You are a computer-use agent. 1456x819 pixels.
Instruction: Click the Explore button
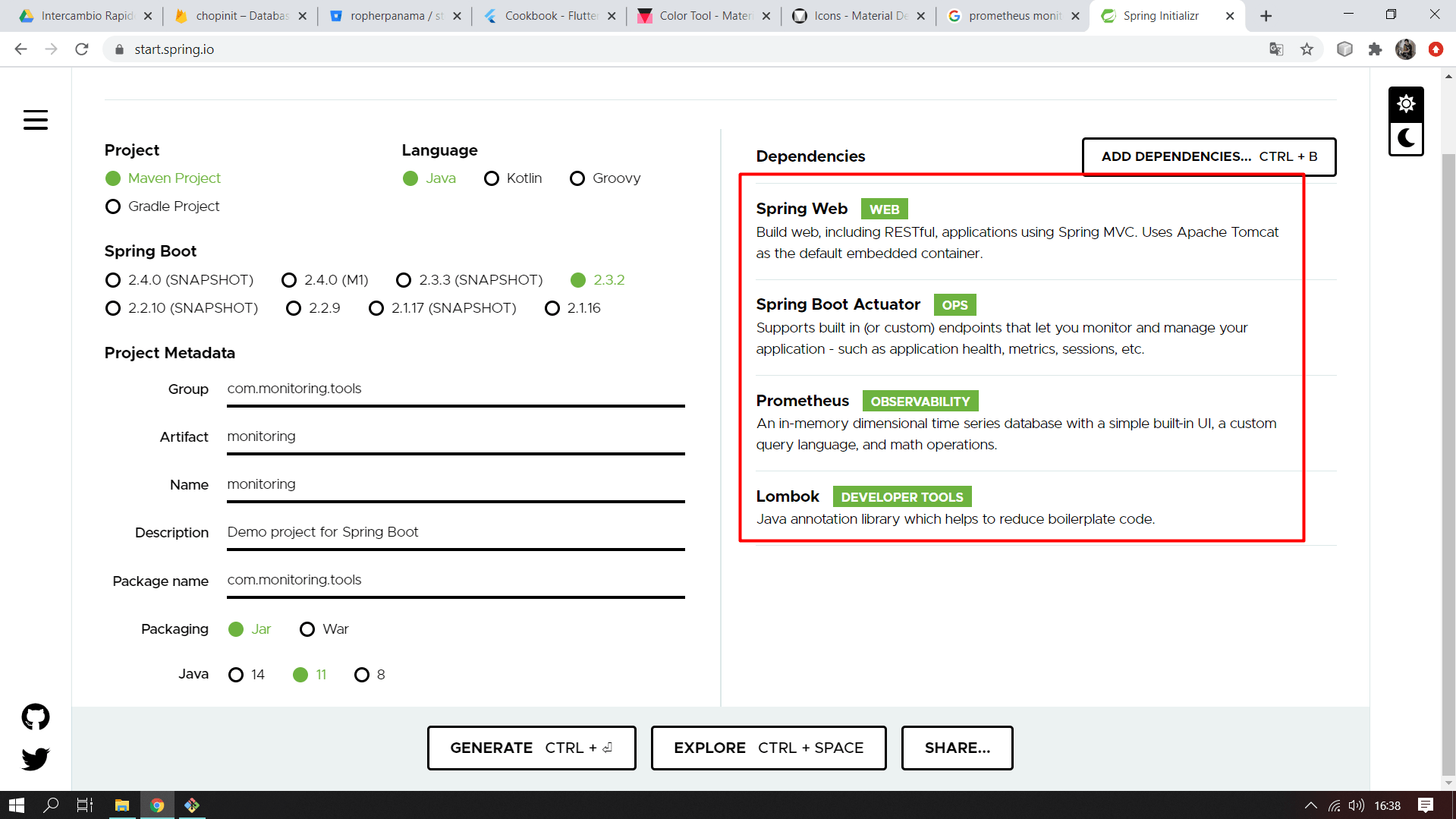pos(768,748)
